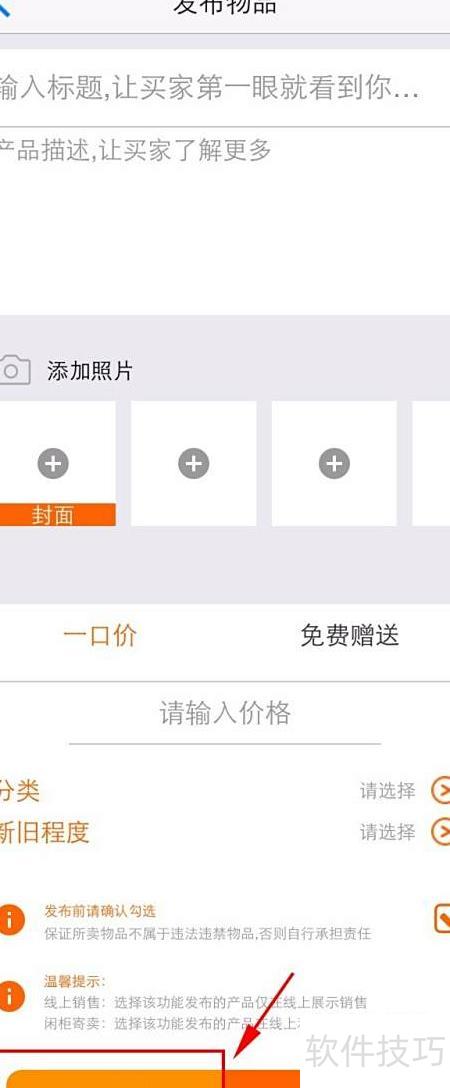450x1088 pixels.
Task: Tap the partially visible fourth photo slot
Action: 431,464
